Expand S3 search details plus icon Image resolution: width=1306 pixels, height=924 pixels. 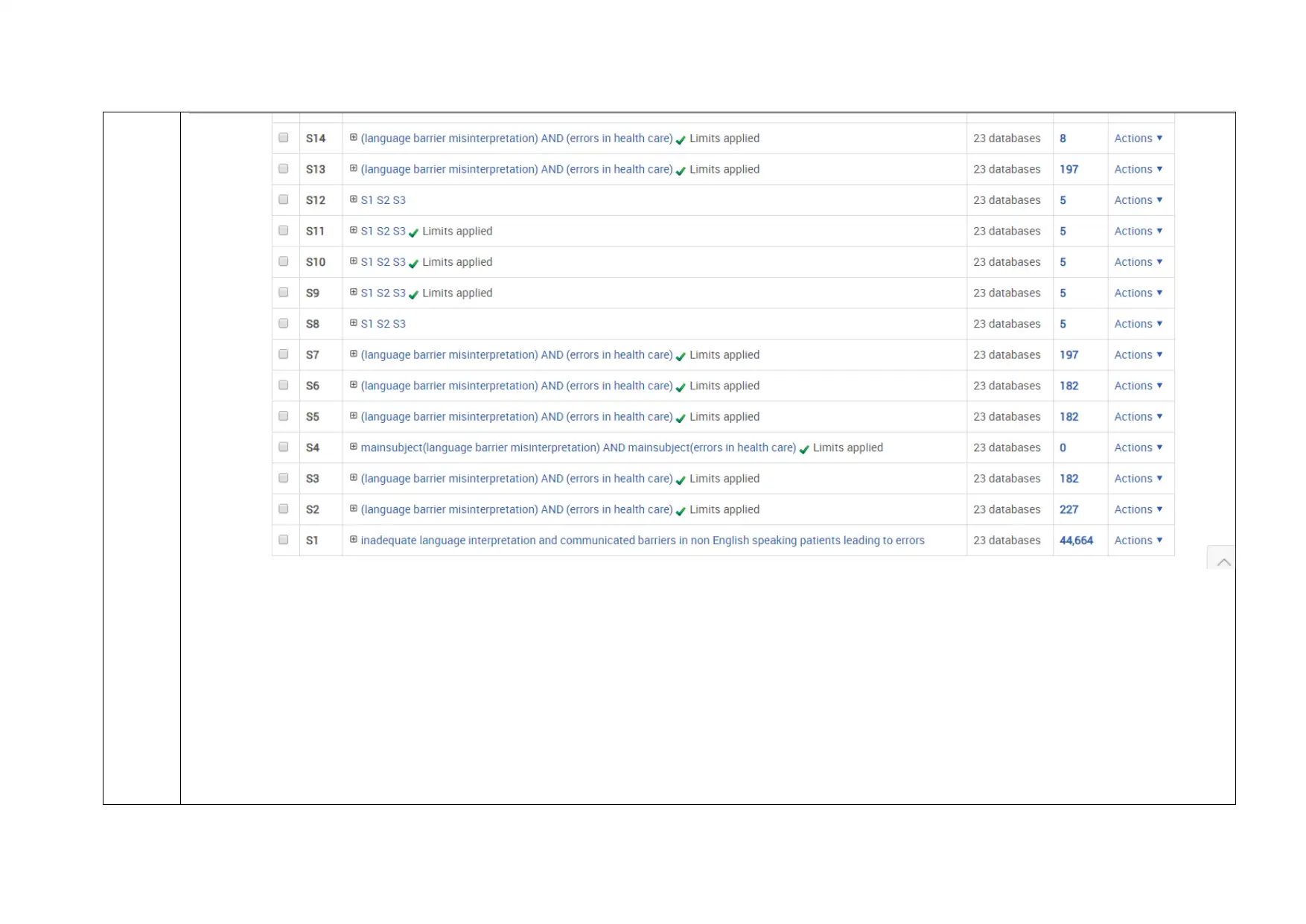pos(354,477)
